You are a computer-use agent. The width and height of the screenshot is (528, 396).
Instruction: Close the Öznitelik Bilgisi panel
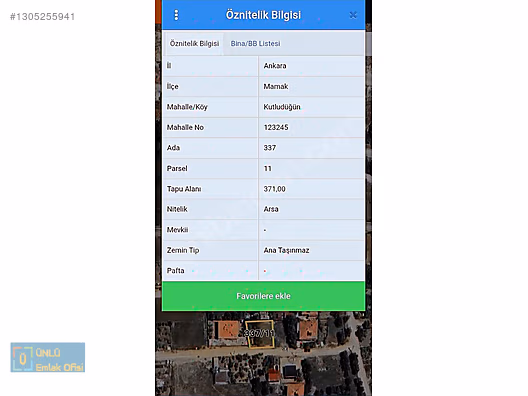click(353, 15)
